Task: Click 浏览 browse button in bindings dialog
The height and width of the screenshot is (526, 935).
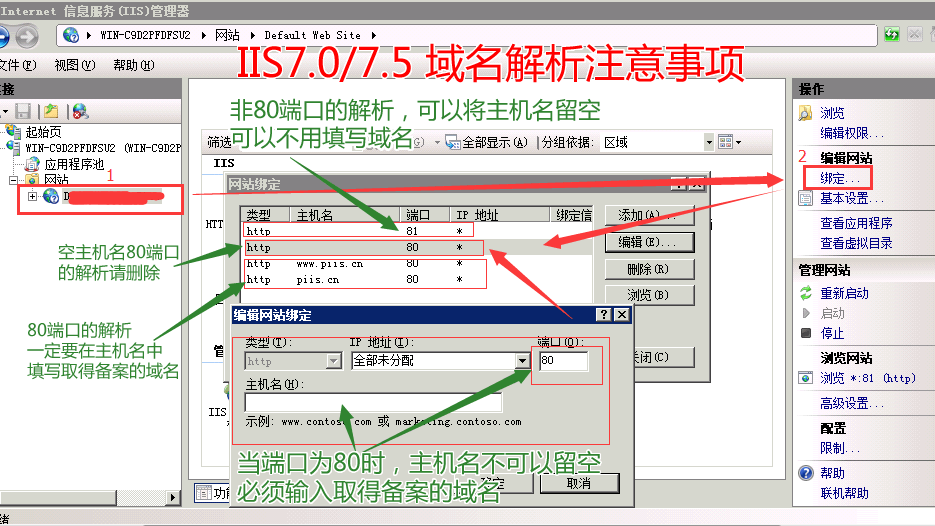Action: tap(649, 295)
